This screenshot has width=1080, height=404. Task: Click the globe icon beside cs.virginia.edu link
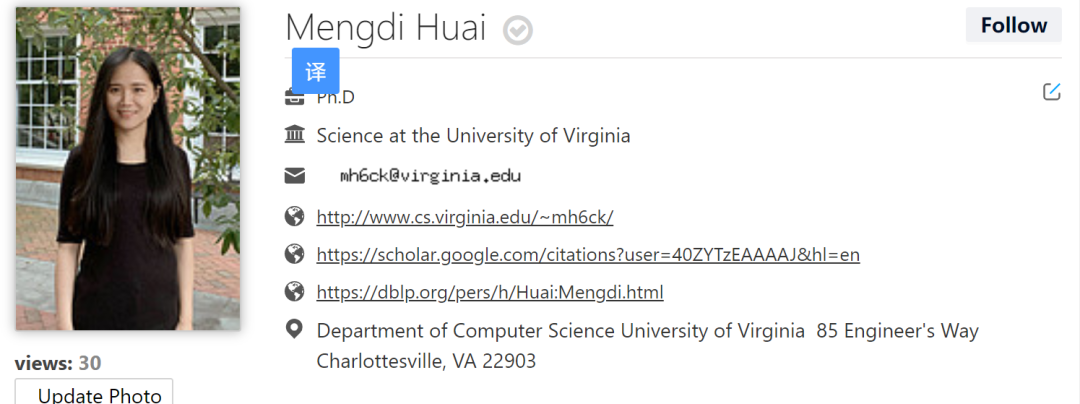[294, 216]
